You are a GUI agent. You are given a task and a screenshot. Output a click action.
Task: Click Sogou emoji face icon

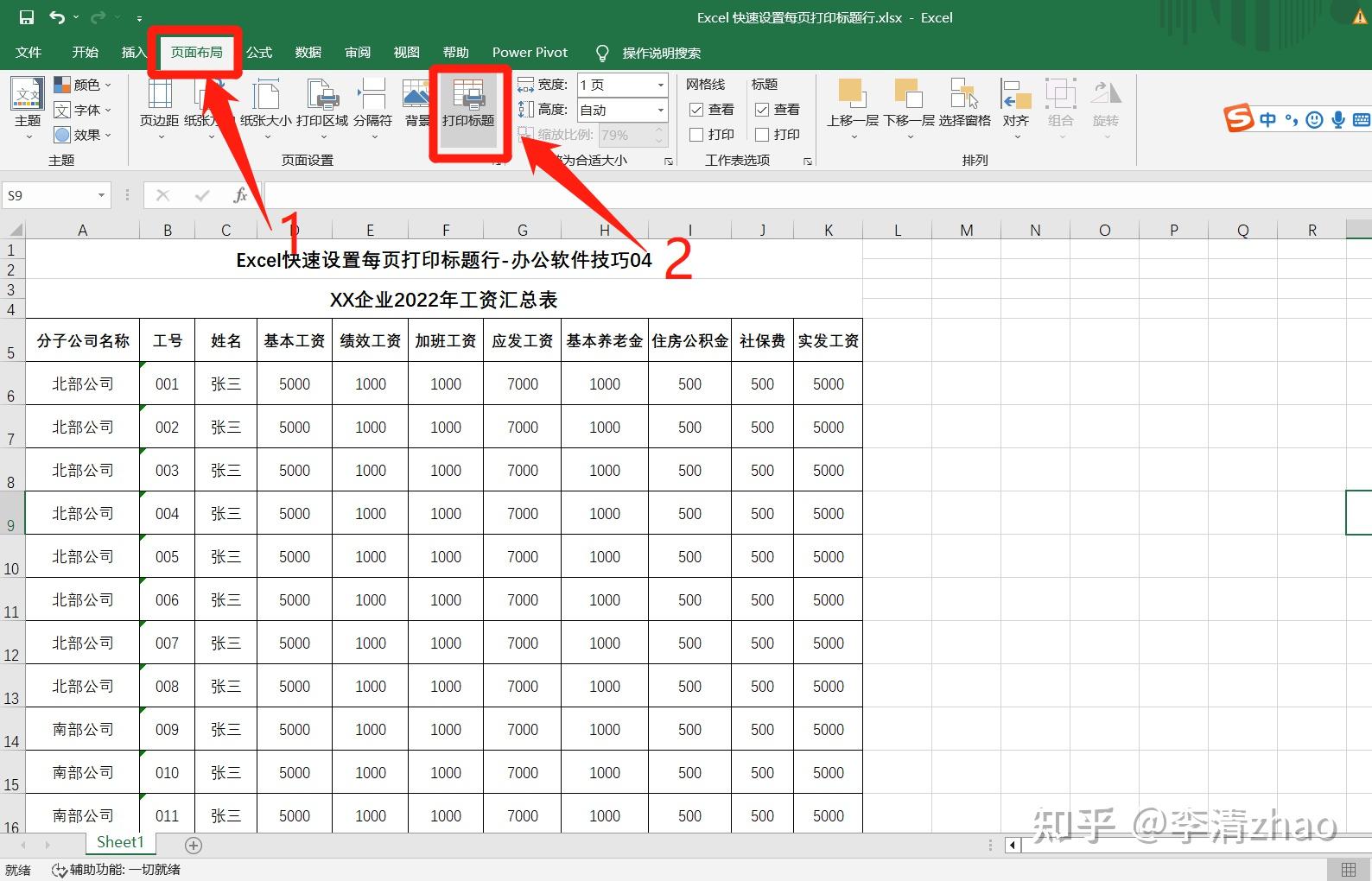[x=1314, y=120]
